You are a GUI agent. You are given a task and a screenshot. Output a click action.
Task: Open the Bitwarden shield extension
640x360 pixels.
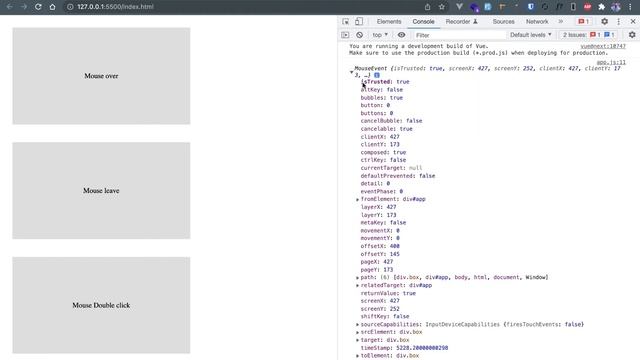[x=531, y=7]
